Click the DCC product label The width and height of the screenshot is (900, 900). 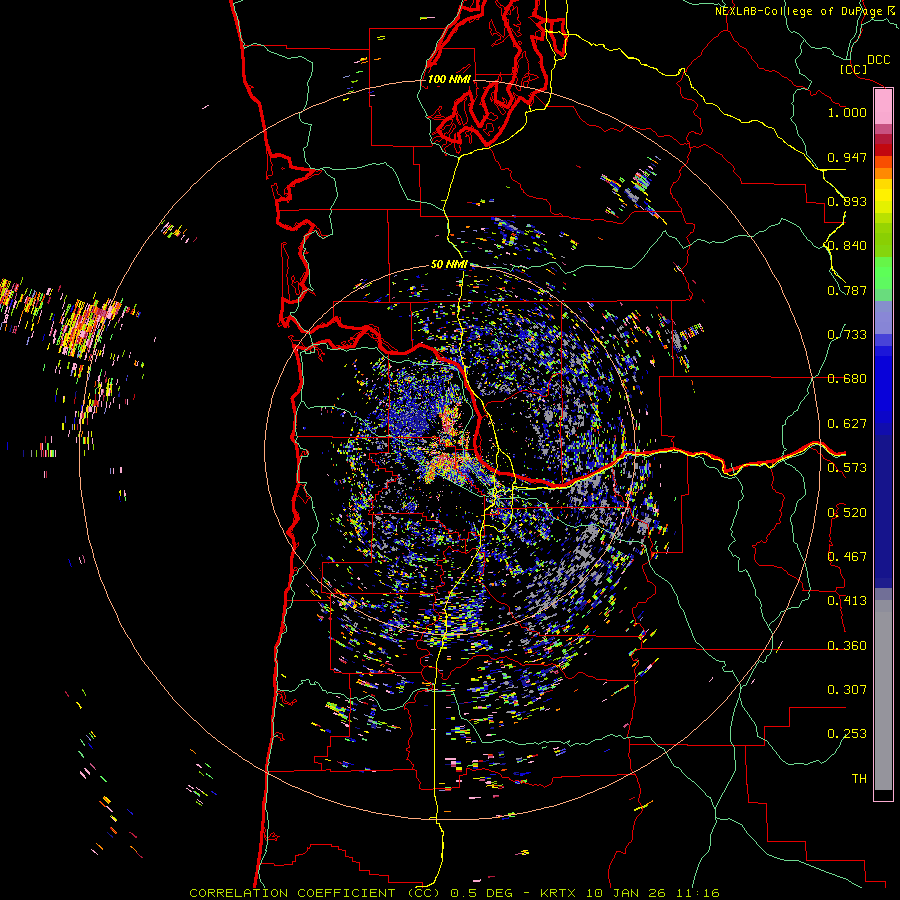[x=878, y=60]
